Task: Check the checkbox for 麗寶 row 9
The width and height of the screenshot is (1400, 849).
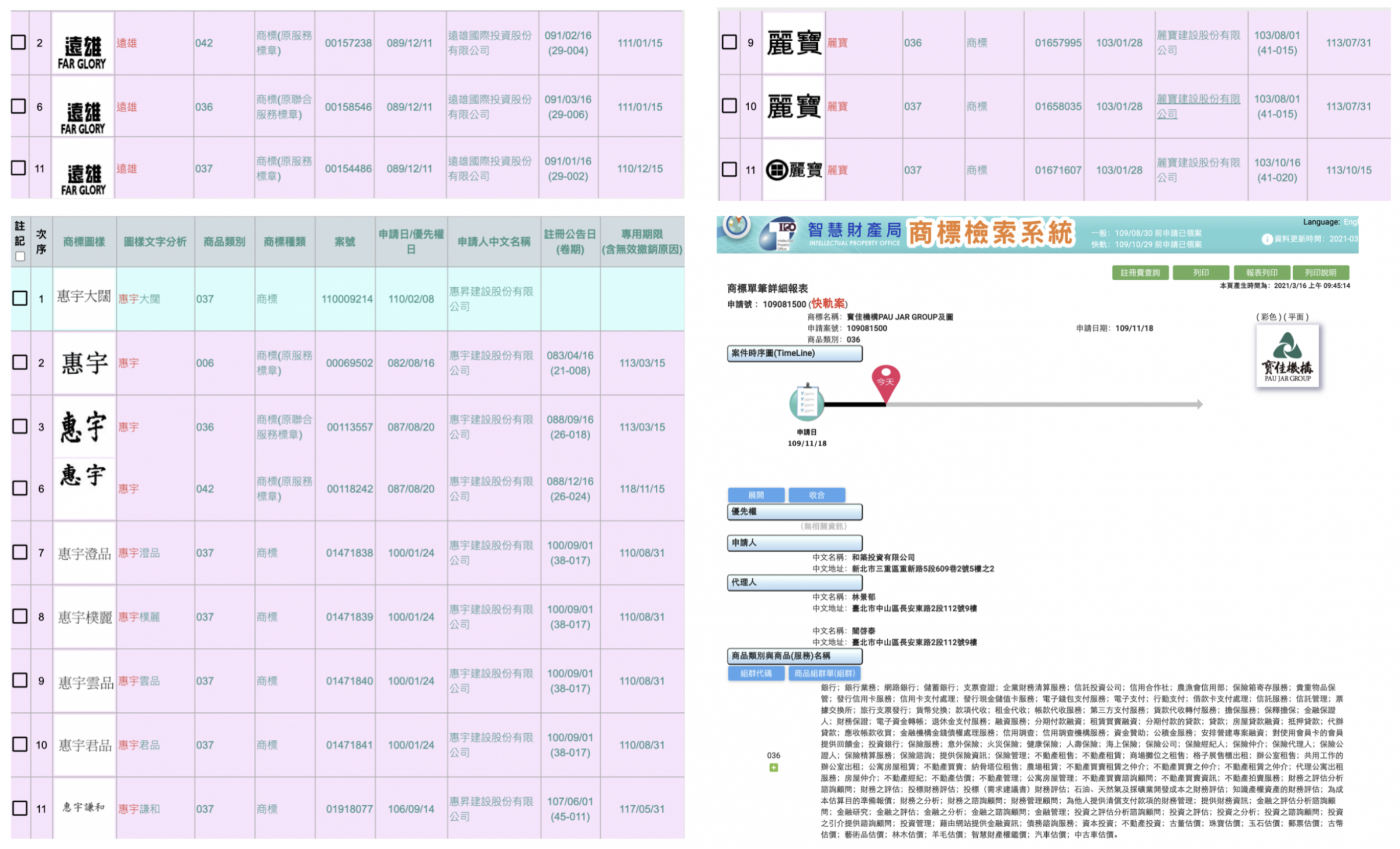Action: point(729,43)
